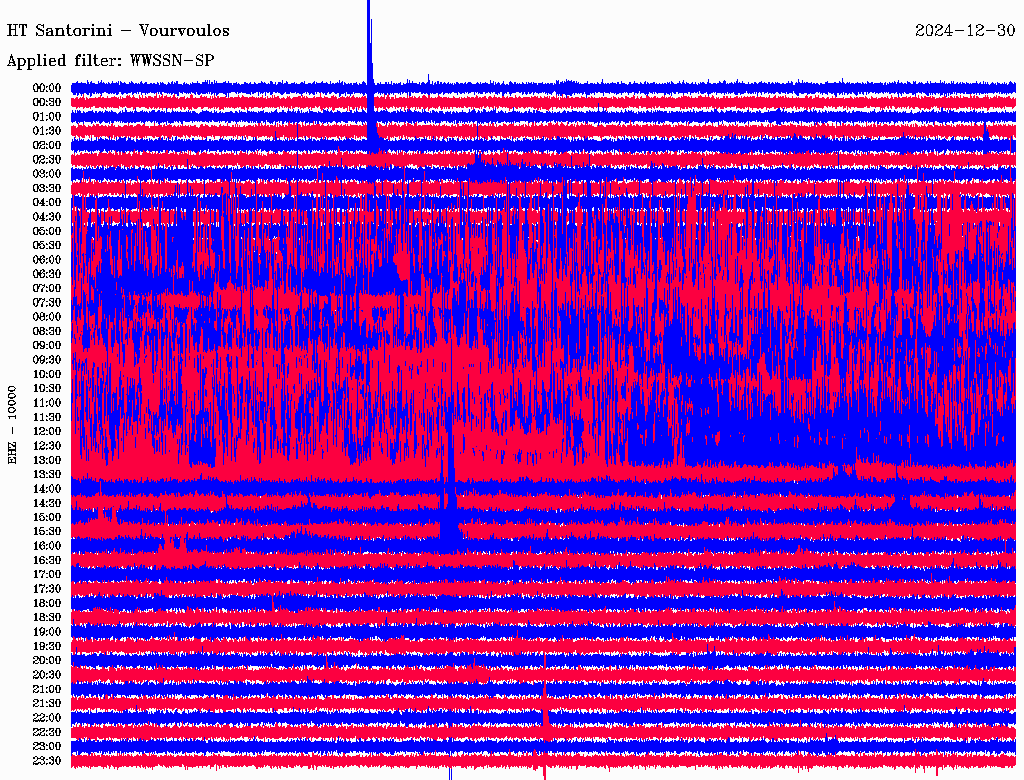
Task: Click the 01:00 time label
Action: pos(47,116)
